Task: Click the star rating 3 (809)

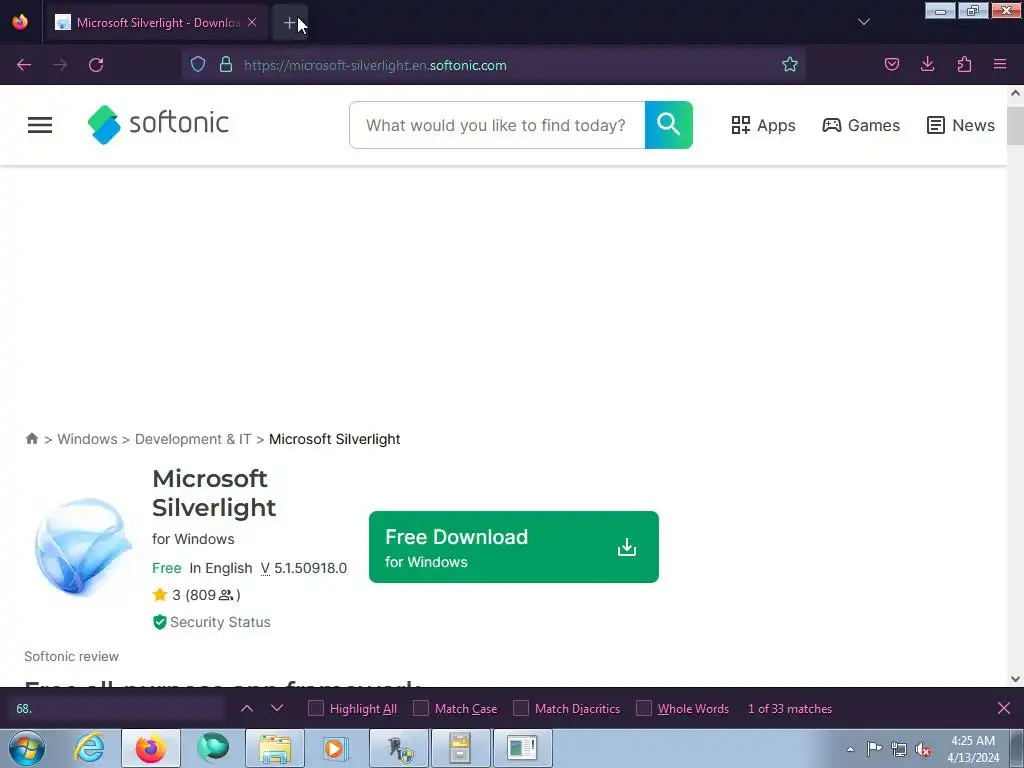Action: click(197, 595)
